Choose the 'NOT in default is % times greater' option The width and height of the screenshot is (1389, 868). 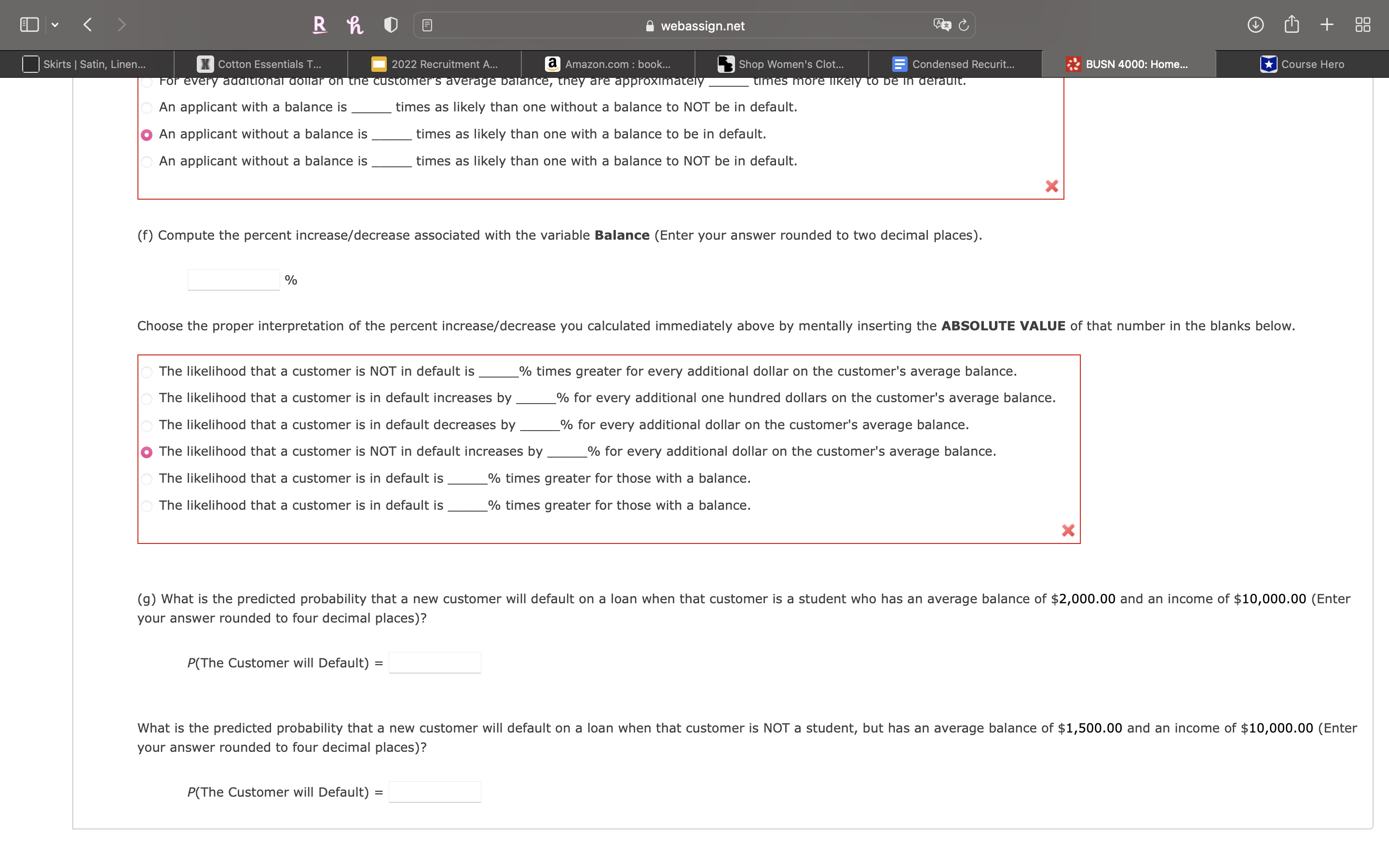[x=147, y=372]
